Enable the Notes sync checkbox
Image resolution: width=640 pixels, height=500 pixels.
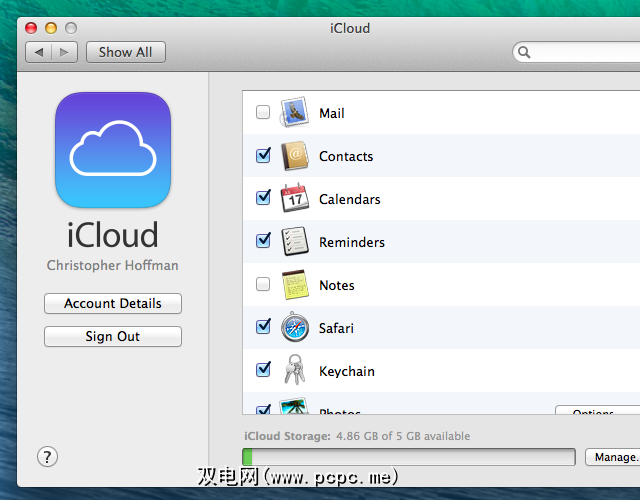263,285
